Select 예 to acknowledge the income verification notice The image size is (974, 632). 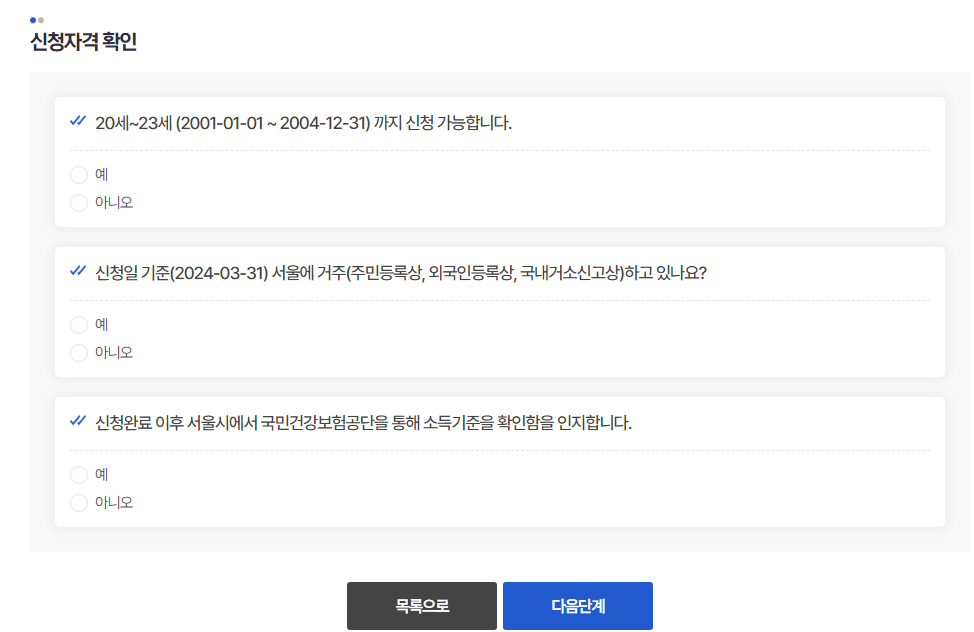coord(78,474)
